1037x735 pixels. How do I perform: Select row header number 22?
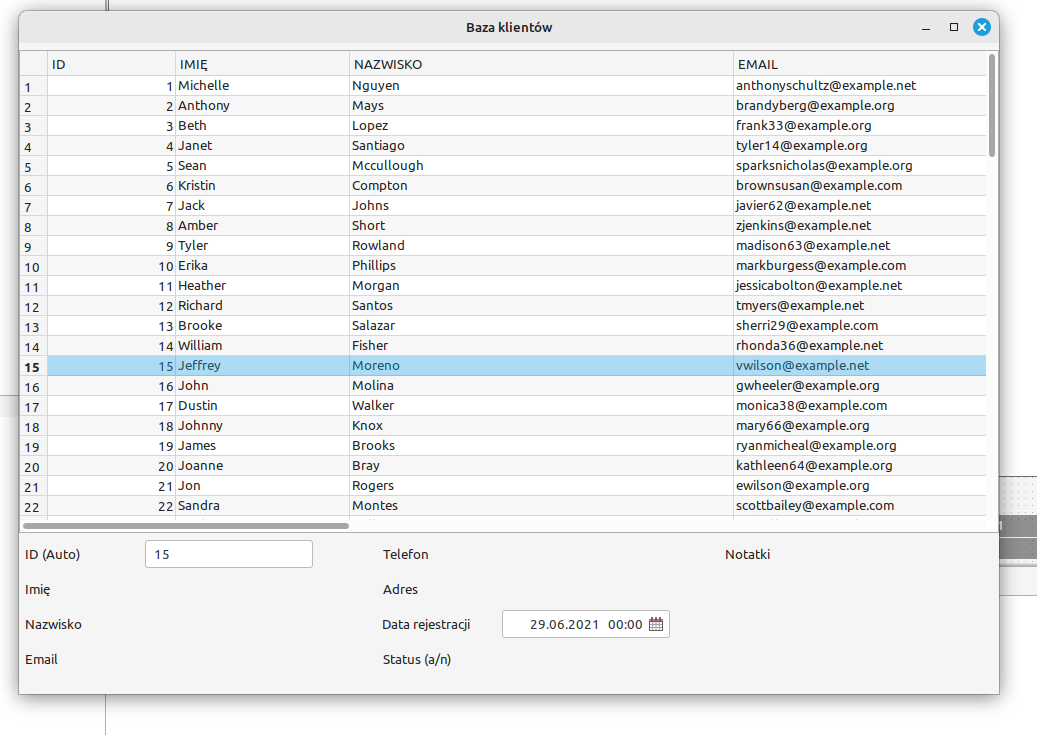click(x=33, y=506)
